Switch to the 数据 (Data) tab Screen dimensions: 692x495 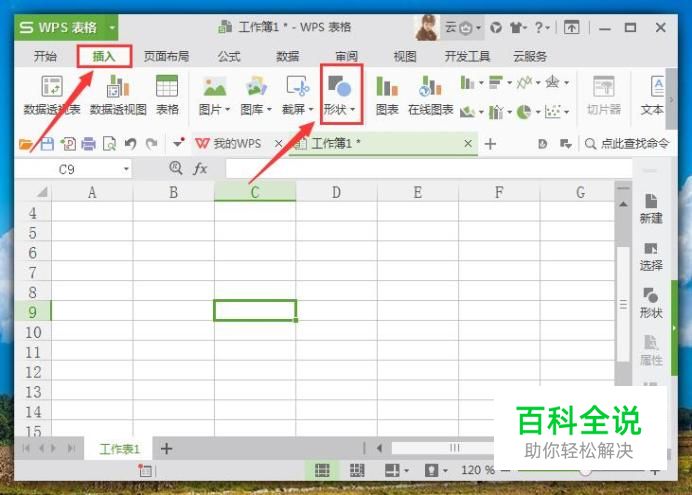click(287, 56)
